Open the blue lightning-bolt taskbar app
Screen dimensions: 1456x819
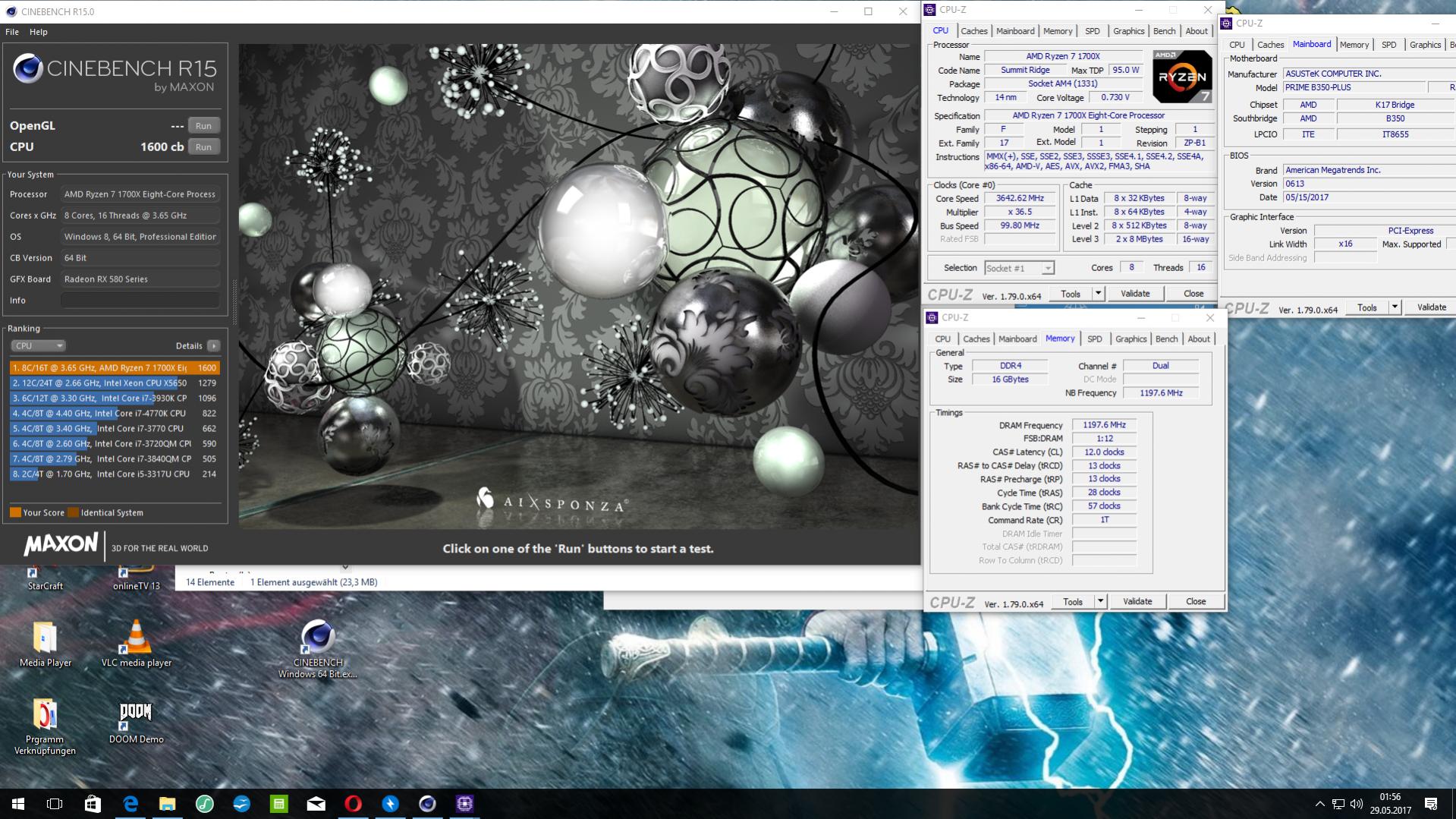[x=390, y=804]
